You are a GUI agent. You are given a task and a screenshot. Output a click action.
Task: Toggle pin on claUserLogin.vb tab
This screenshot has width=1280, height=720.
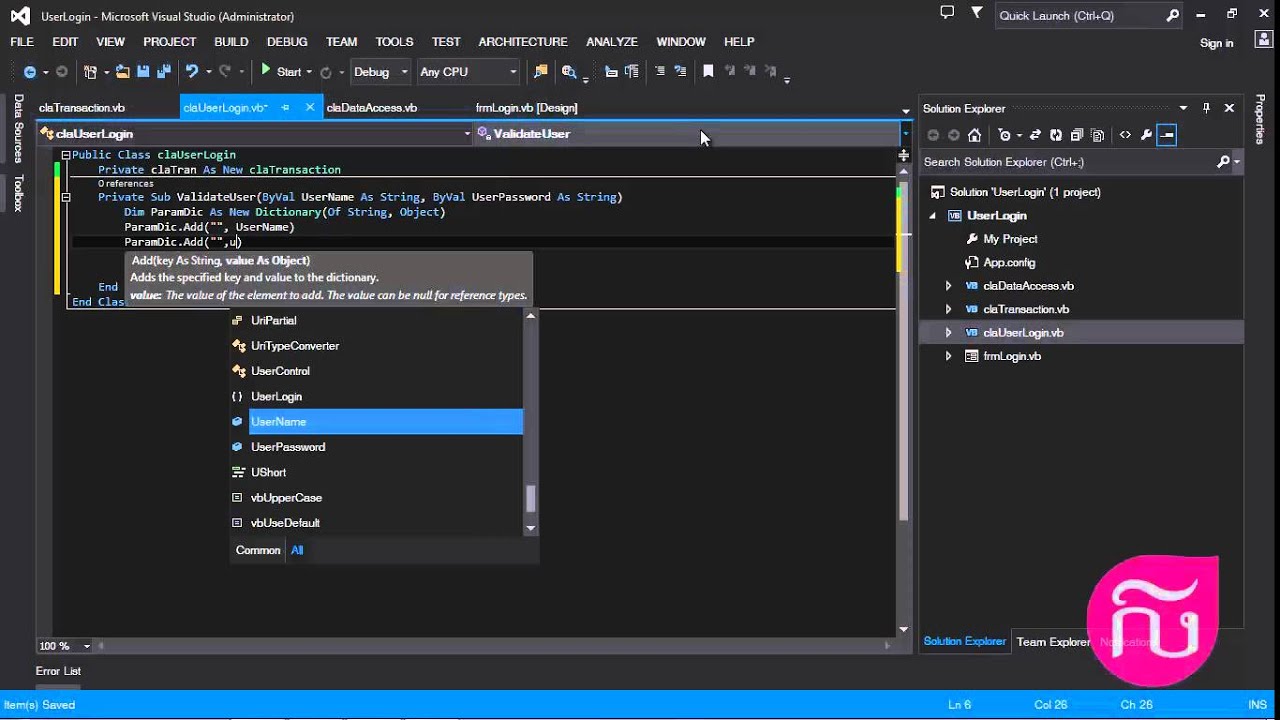tap(285, 107)
